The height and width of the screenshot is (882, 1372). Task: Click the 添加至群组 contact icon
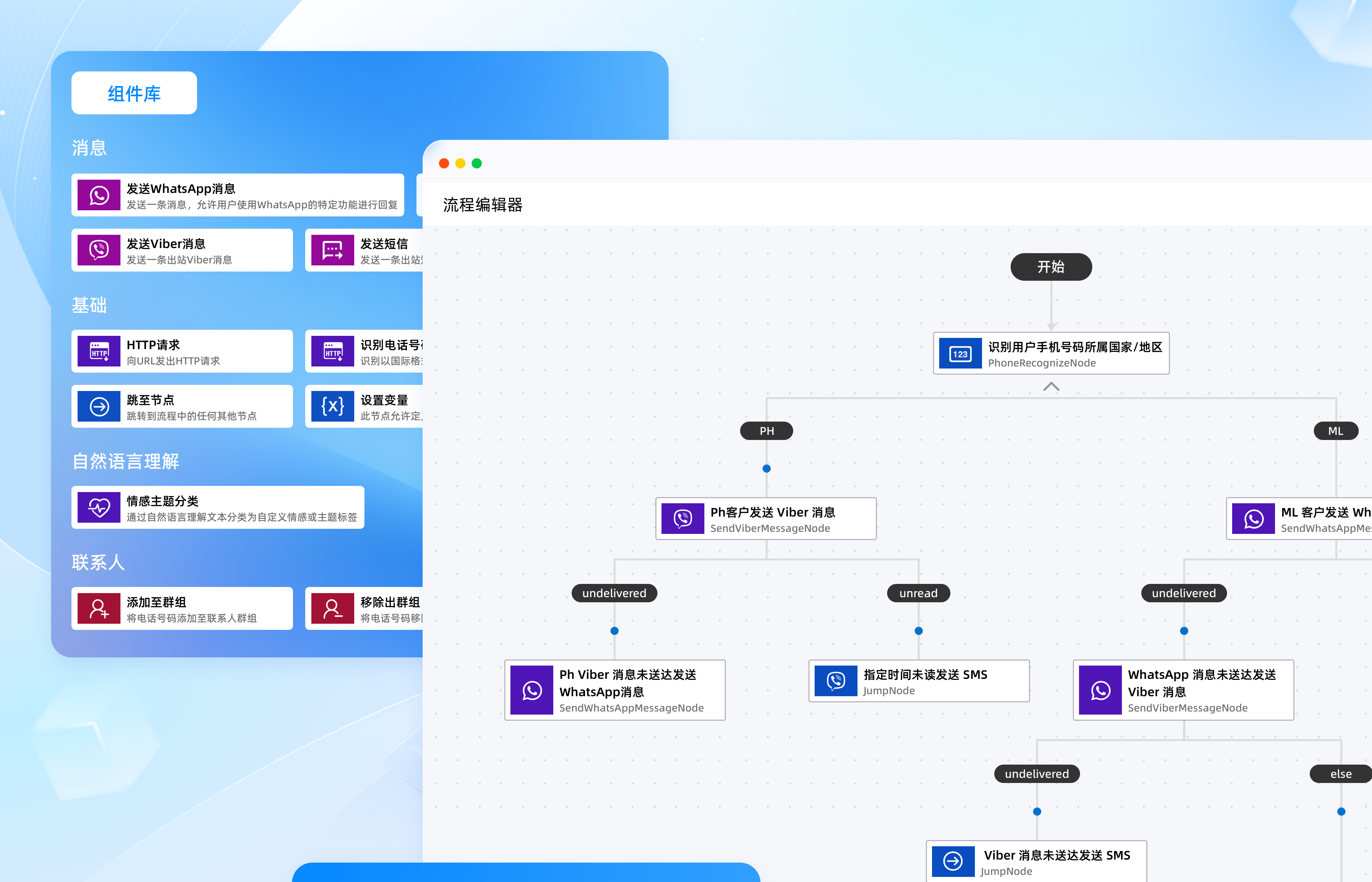[x=99, y=608]
